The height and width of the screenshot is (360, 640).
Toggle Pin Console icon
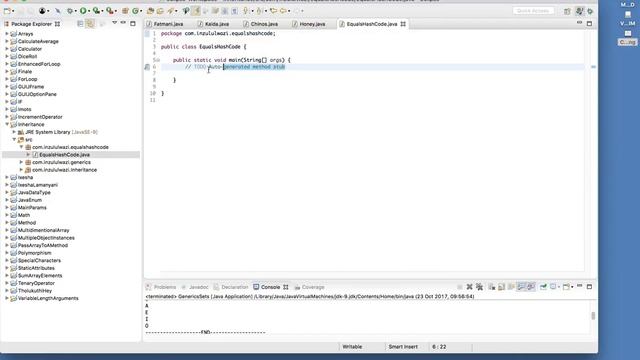click(543, 287)
